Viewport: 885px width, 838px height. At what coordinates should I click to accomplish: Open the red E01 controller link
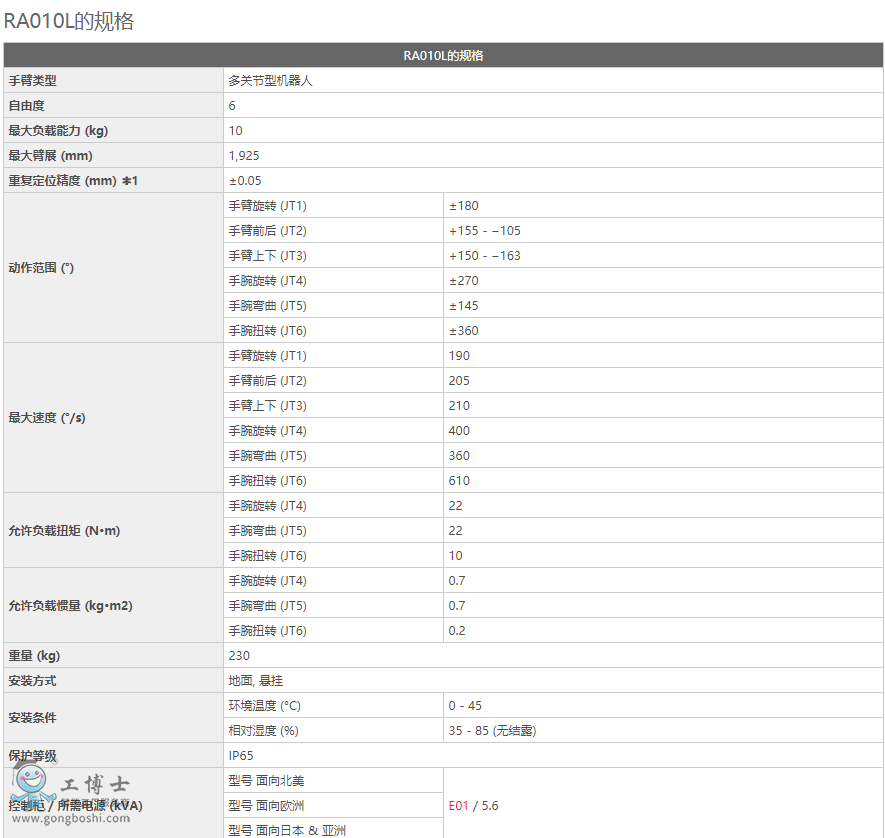pyautogui.click(x=458, y=806)
